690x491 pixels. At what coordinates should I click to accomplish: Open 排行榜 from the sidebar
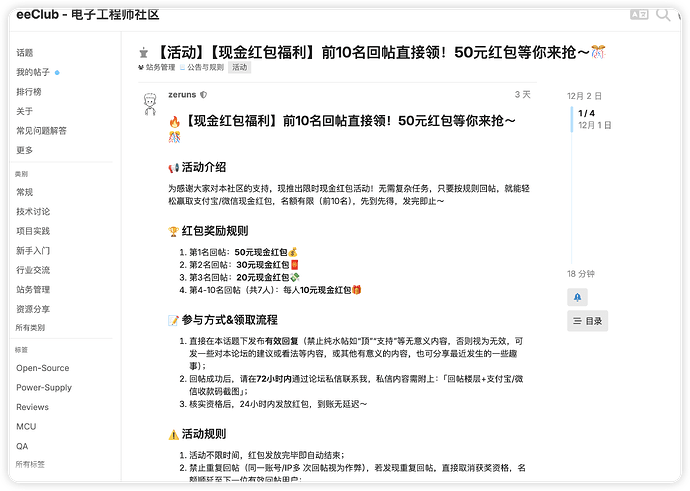coord(28,92)
